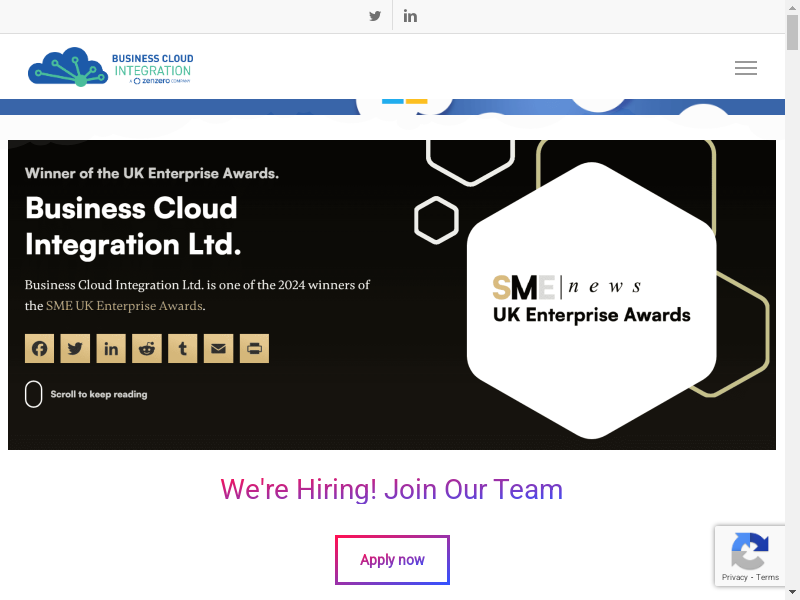This screenshot has width=800, height=600.
Task: Open reCAPTCHA Terms link
Action: point(768,577)
